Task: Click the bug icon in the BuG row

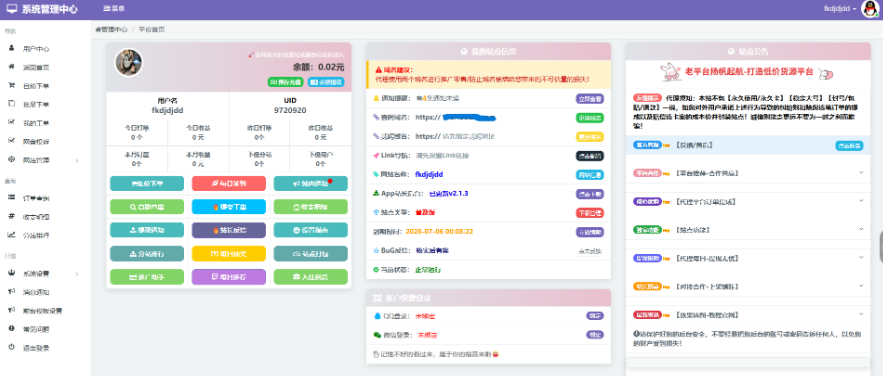Action: [x=376, y=250]
